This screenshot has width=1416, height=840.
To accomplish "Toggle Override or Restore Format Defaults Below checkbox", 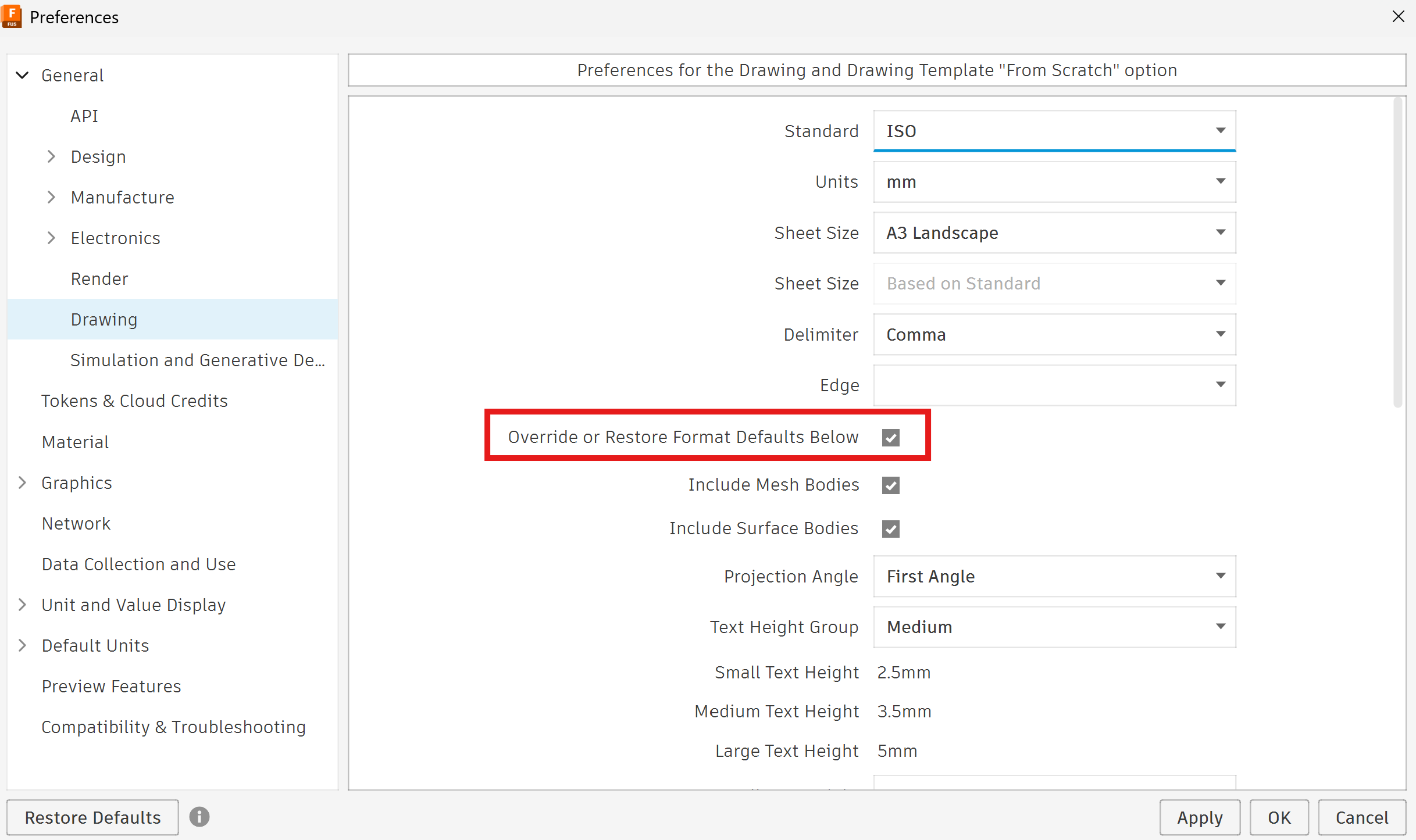I will tap(890, 437).
